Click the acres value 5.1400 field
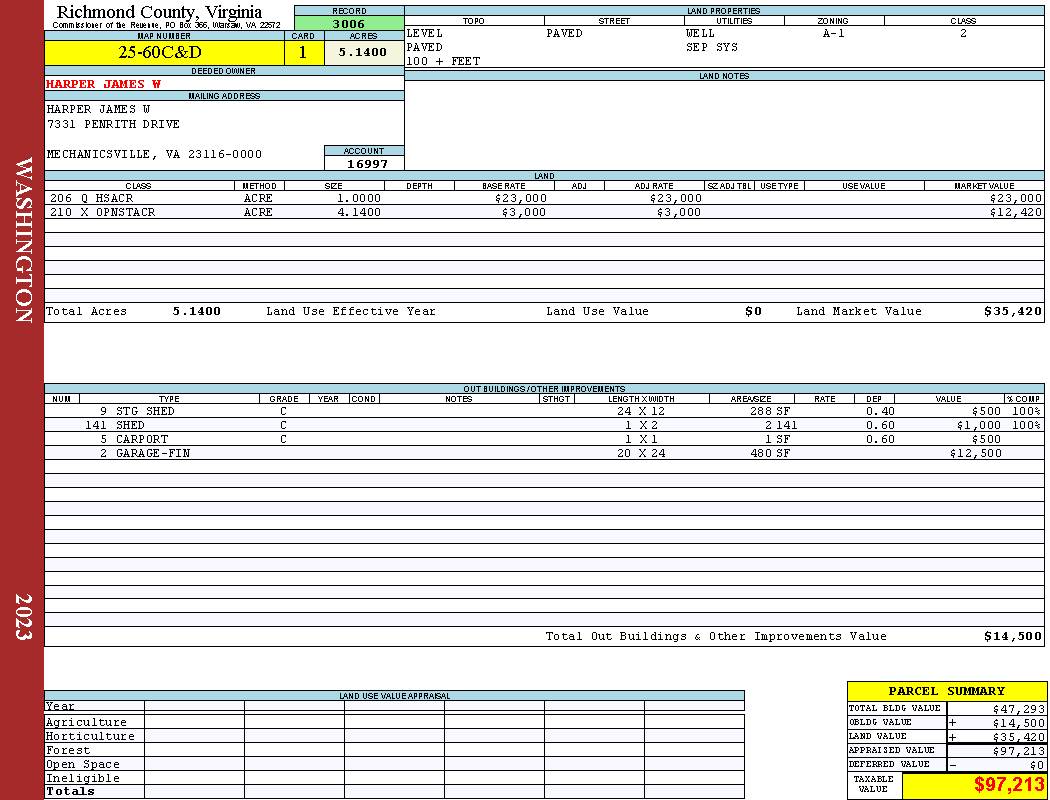The image size is (1050, 800). [x=362, y=52]
